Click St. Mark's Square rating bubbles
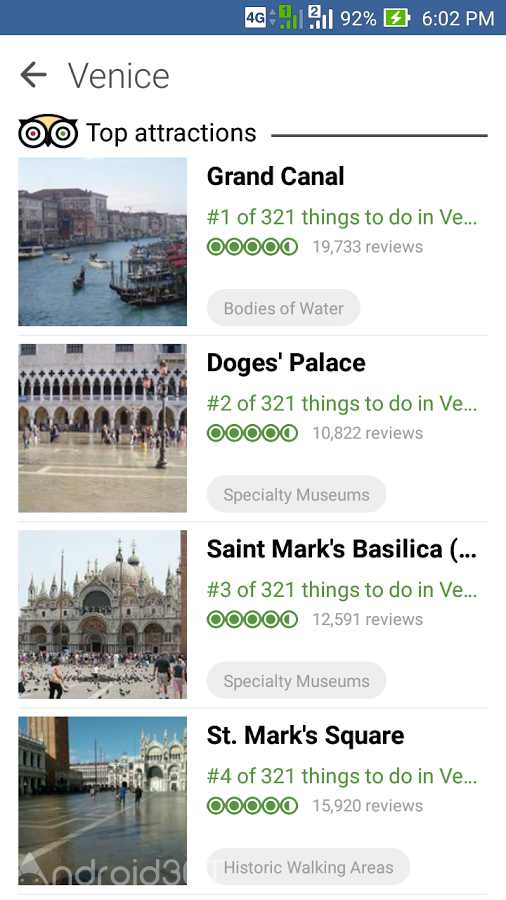 252,806
